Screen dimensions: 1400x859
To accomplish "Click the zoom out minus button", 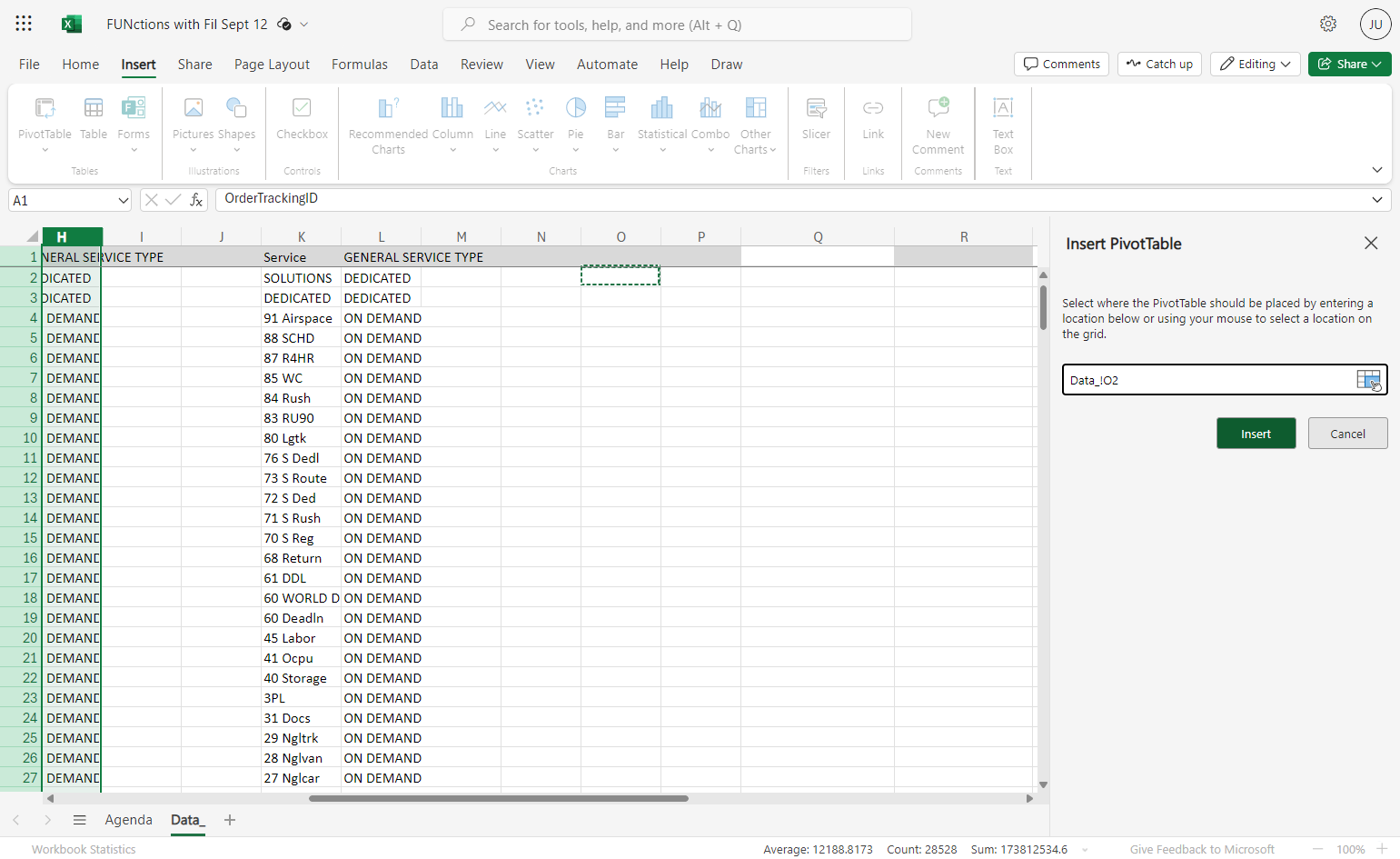I will click(1317, 849).
